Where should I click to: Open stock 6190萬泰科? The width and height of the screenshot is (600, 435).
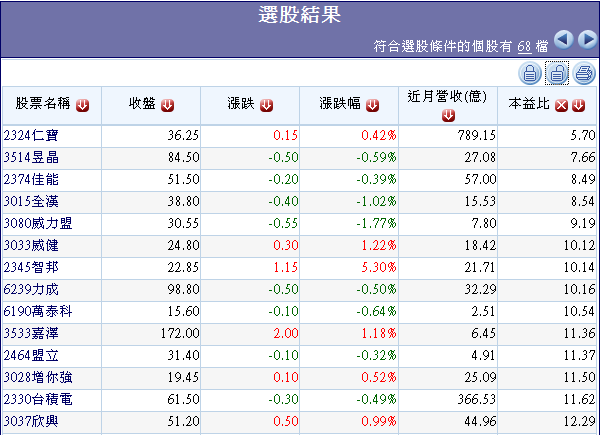point(38,311)
